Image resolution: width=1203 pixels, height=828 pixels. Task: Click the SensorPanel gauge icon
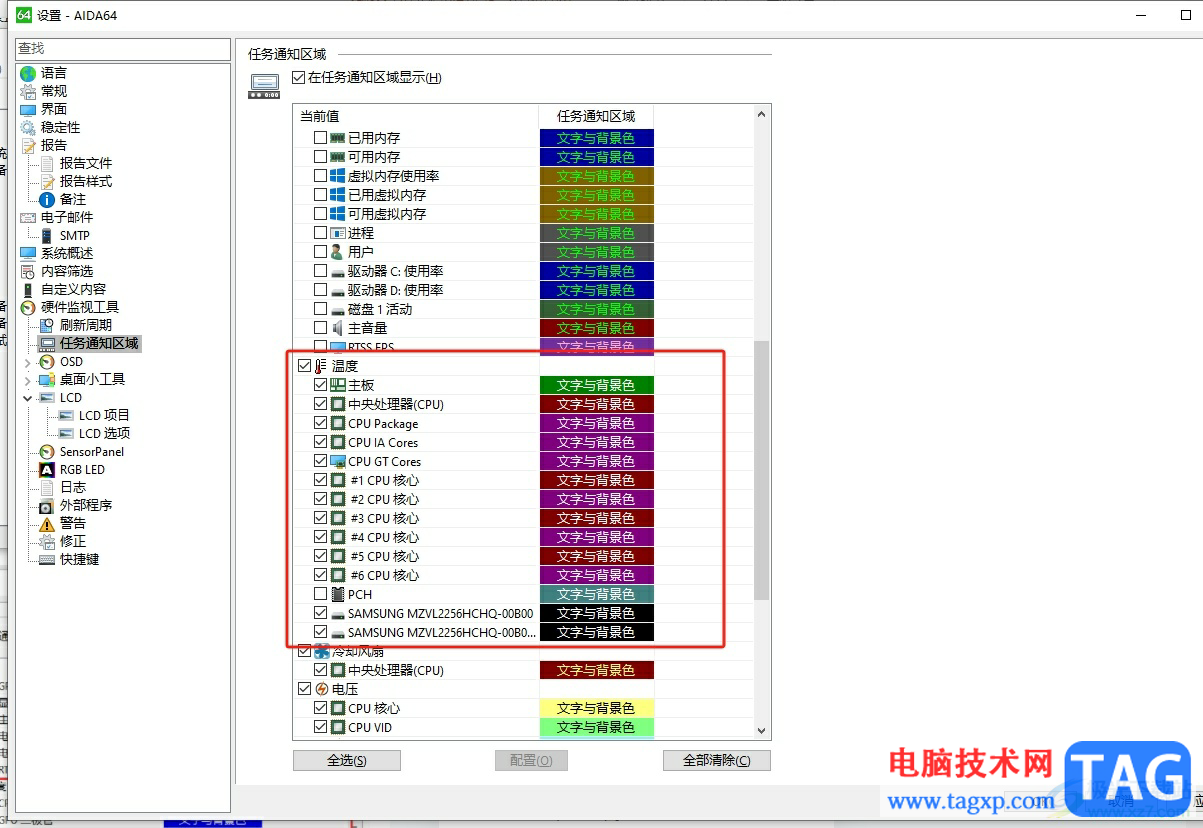coord(47,451)
